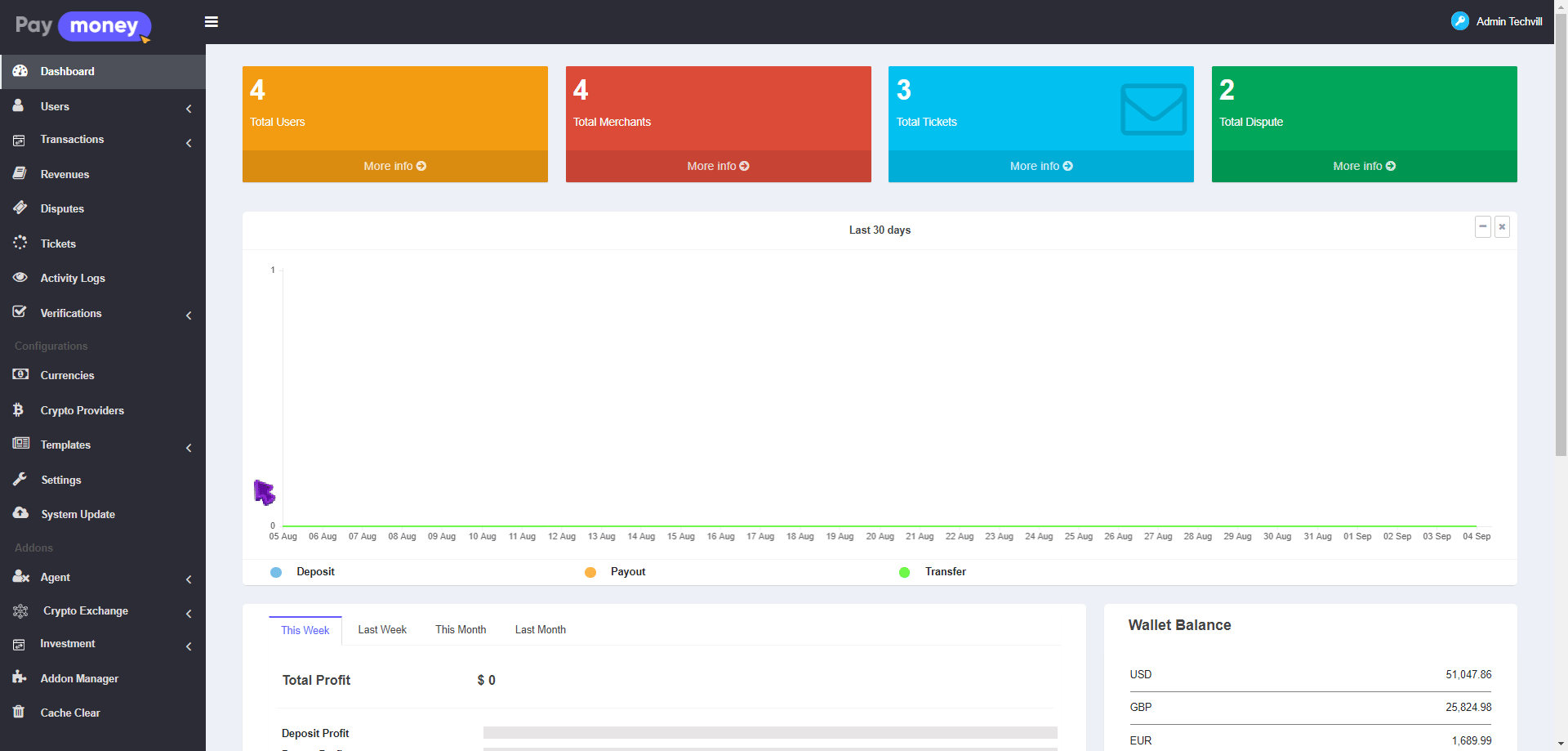This screenshot has height=751, width=1568.
Task: Expand the Users submenu chevron
Action: [x=189, y=109]
